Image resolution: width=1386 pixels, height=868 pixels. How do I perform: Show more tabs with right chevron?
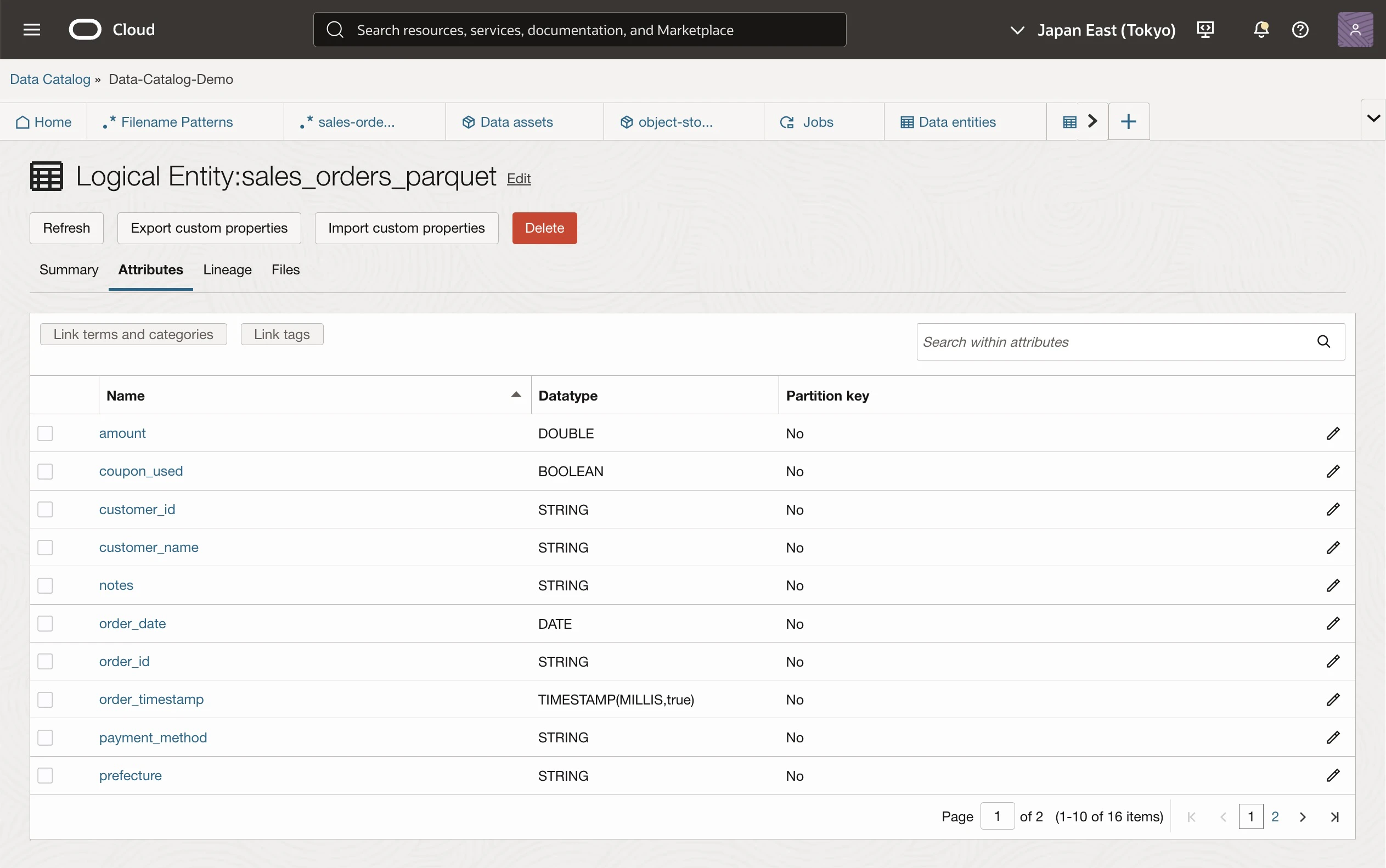tap(1093, 121)
